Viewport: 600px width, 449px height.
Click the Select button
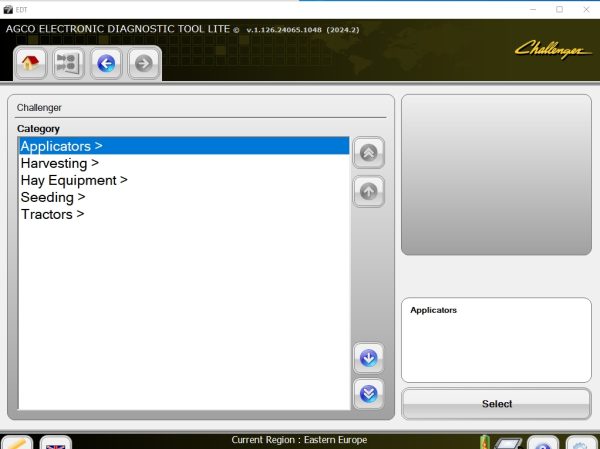[496, 404]
